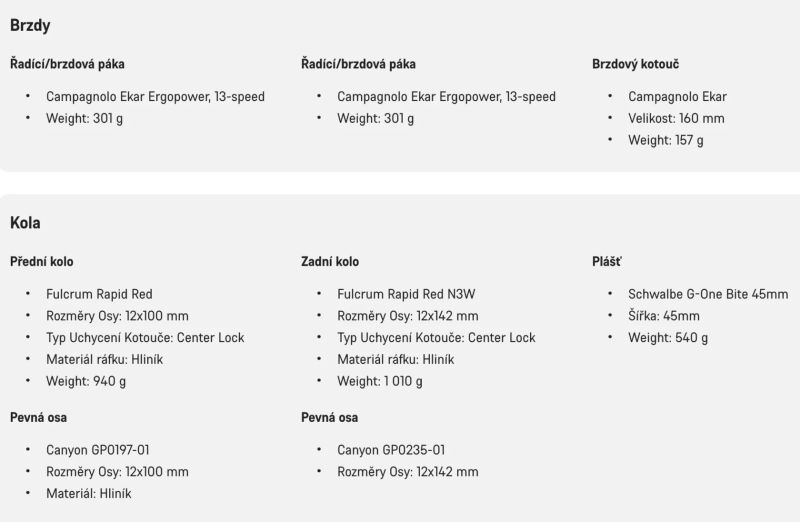The height and width of the screenshot is (522, 800).
Task: Click Pevná osa heading below Přední kolo
Action: pos(38,417)
